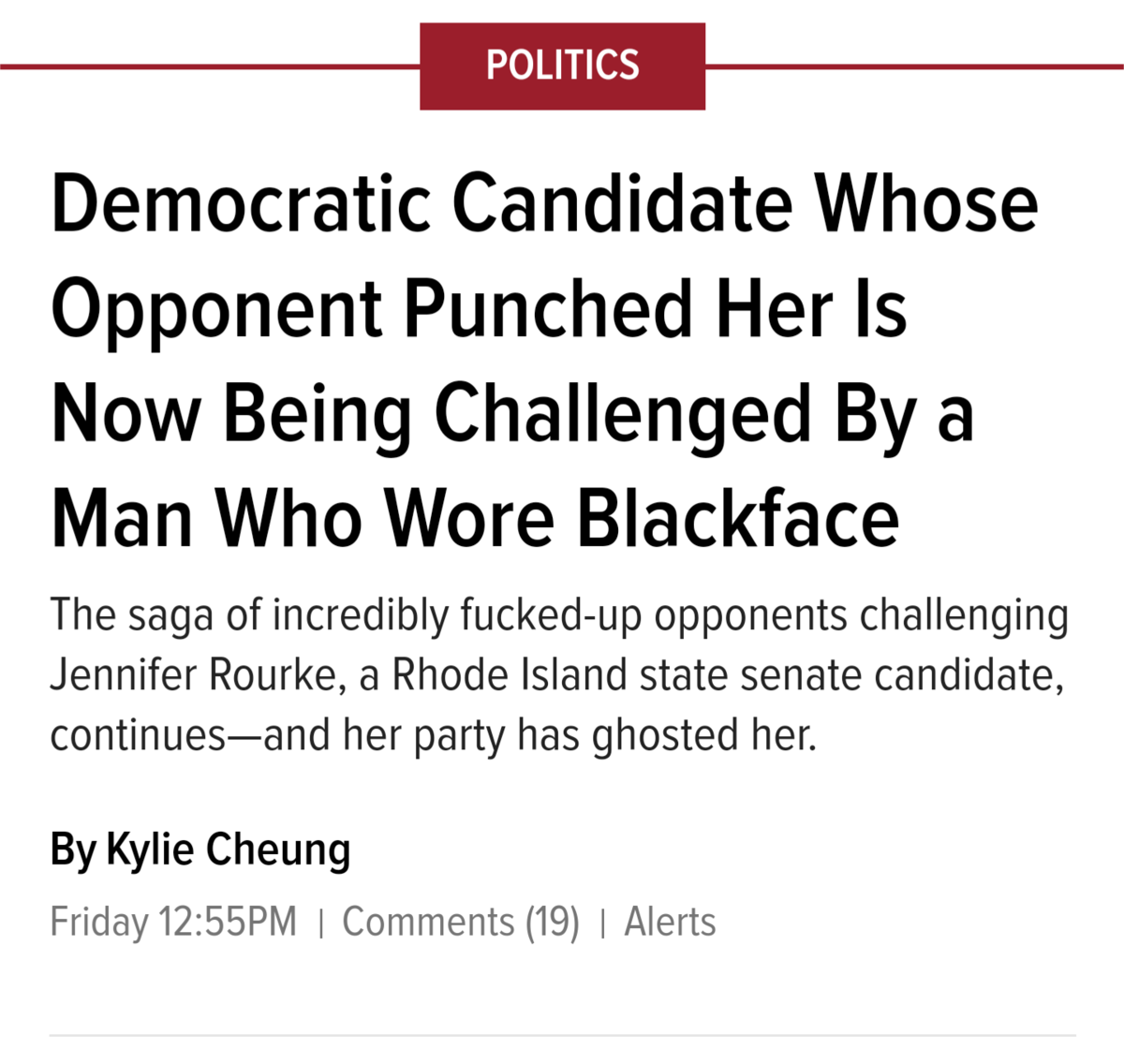
Task: Click the article headline about Democratic candidate
Action: pyautogui.click(x=543, y=361)
